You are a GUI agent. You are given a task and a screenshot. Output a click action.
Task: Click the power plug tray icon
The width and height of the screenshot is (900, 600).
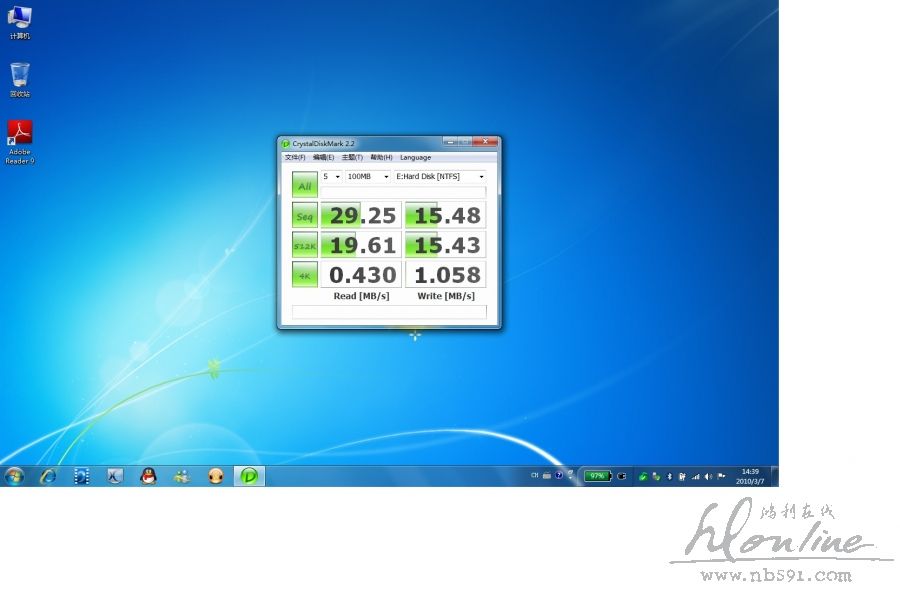622,476
